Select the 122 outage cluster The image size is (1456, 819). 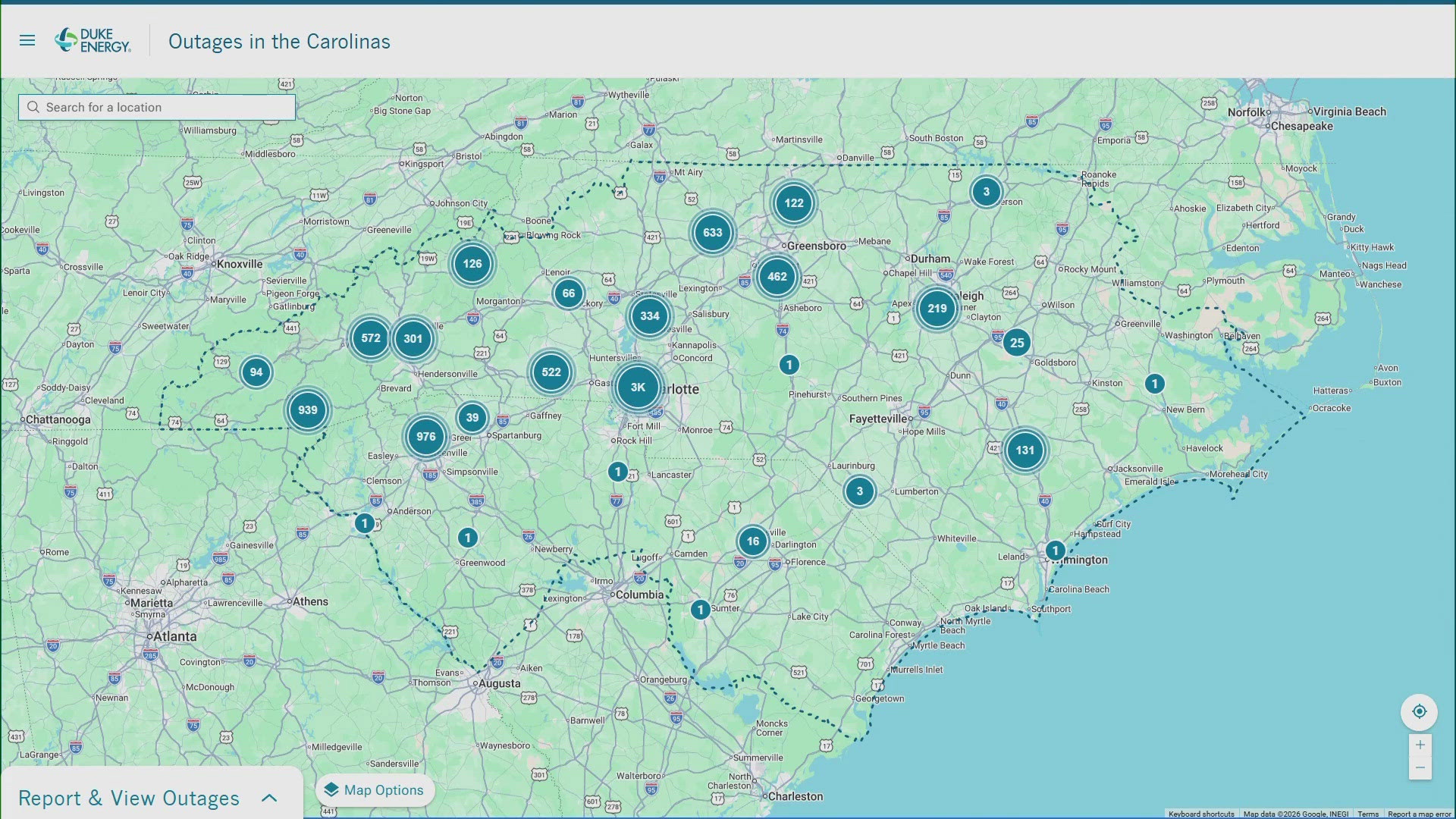[793, 202]
